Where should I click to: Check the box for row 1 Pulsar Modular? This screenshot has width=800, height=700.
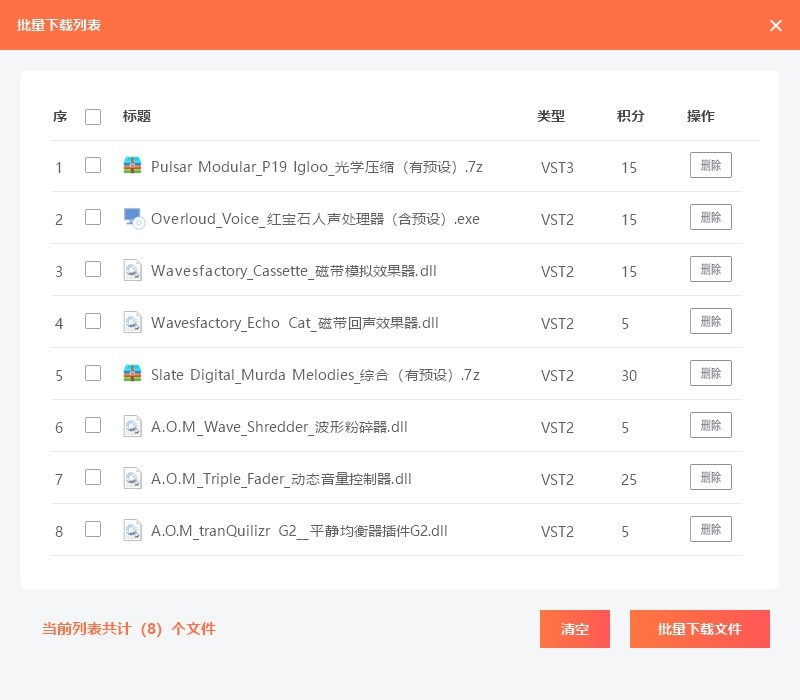coord(93,166)
